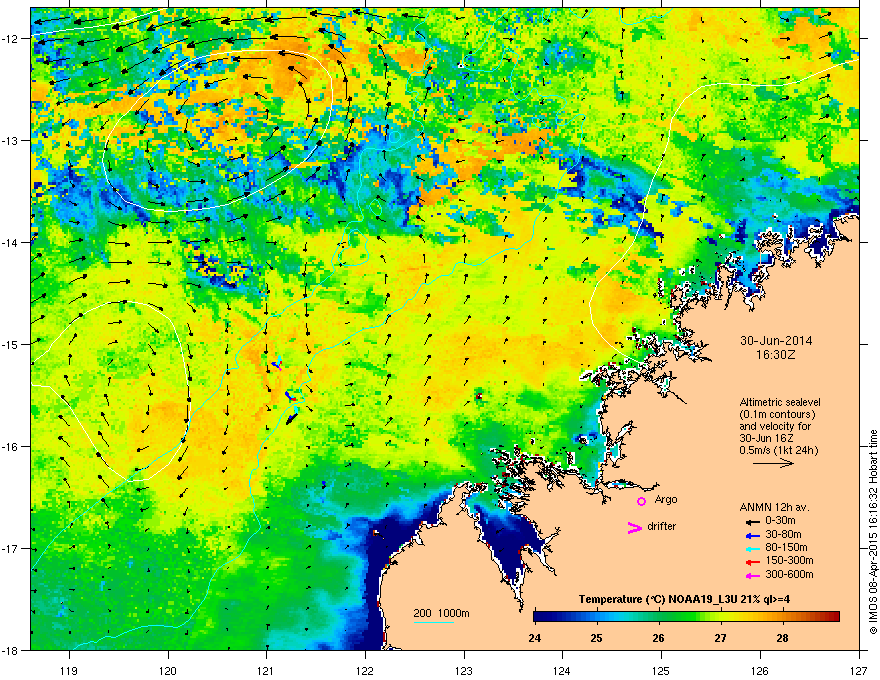Click the '0-30m' depth label
This screenshot has height=680, width=880.
781,521
